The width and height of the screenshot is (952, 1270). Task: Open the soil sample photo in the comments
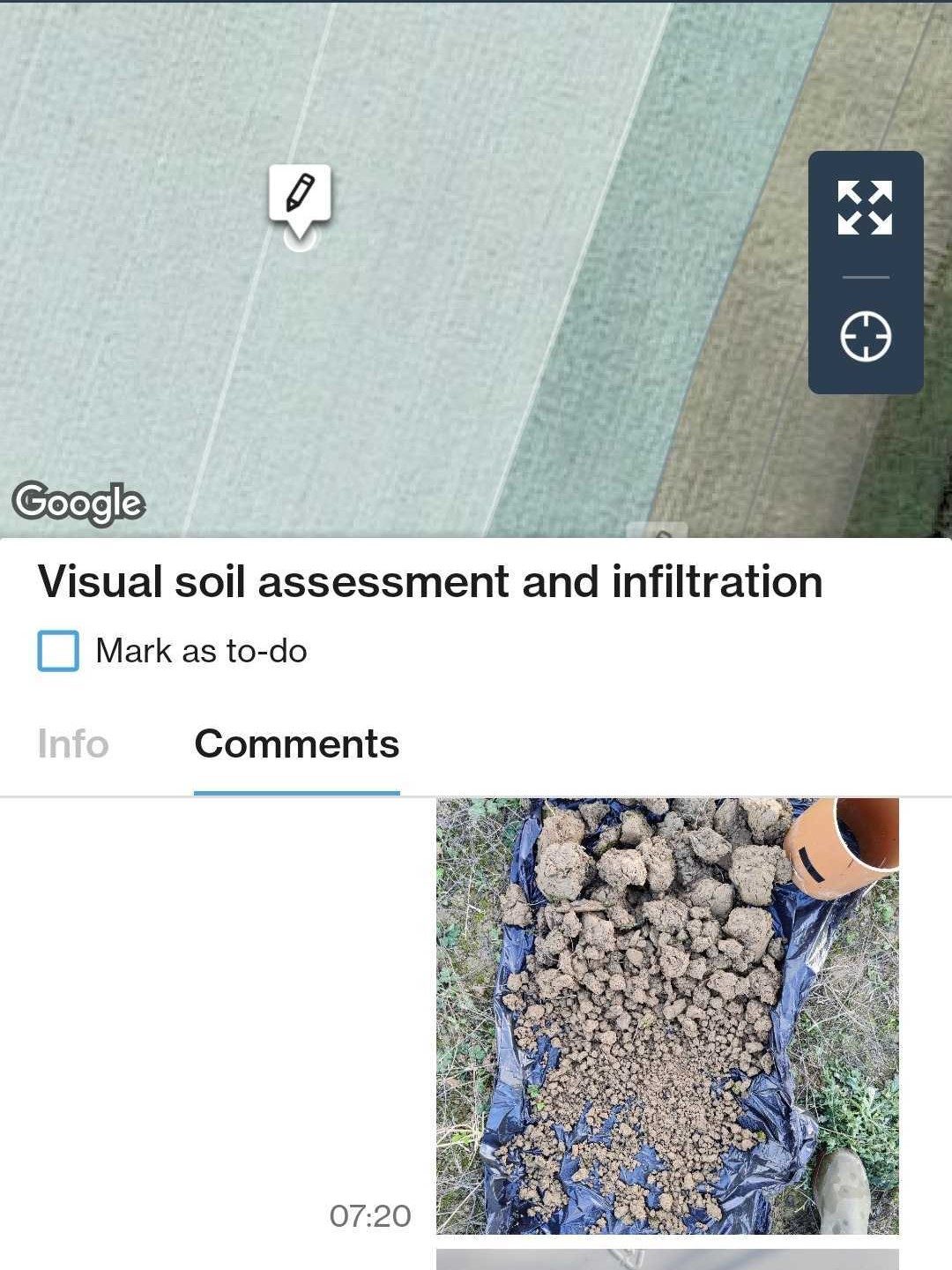pos(670,1014)
